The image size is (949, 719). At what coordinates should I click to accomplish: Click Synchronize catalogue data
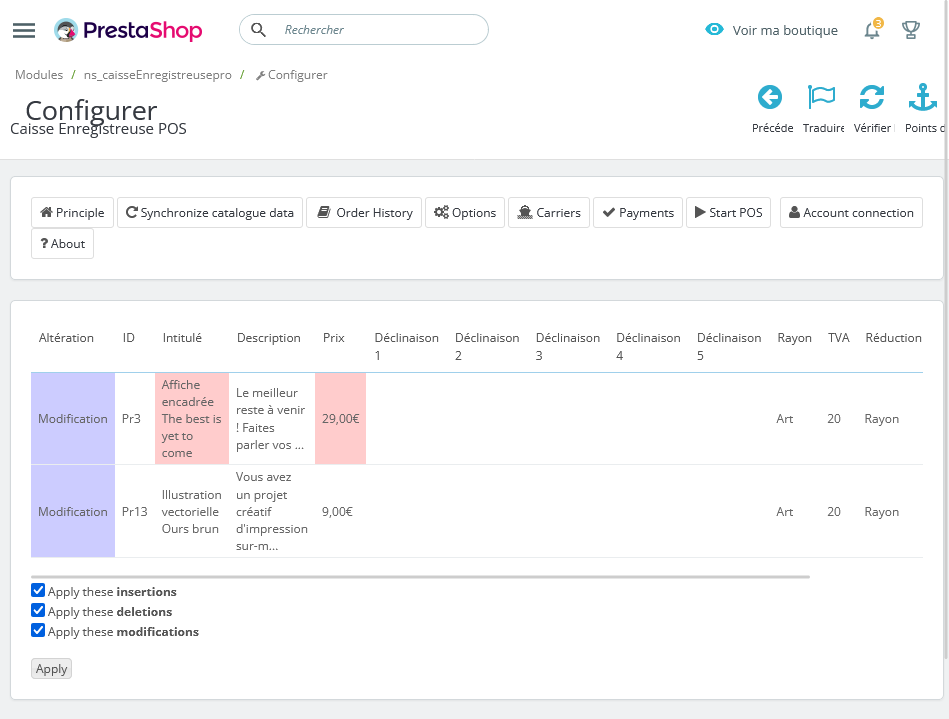[x=209, y=212]
